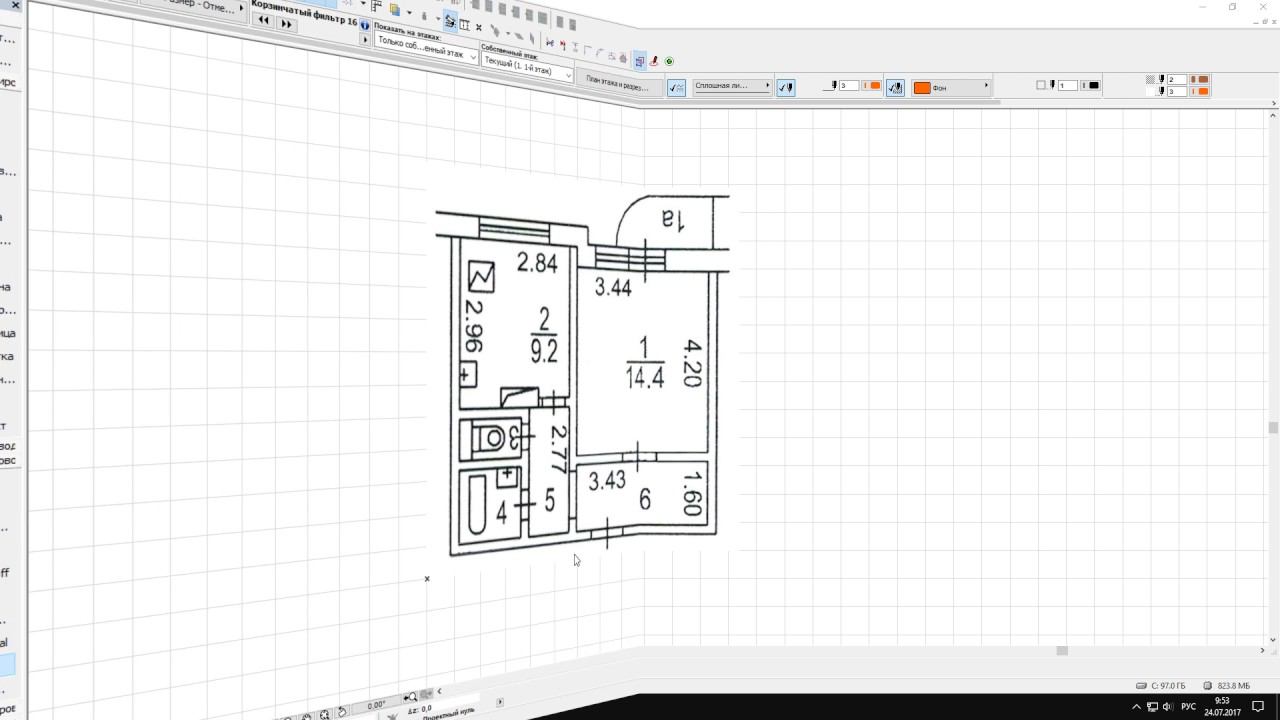Go to previous element with double-left arrows
The height and width of the screenshot is (720, 1280).
(x=264, y=21)
